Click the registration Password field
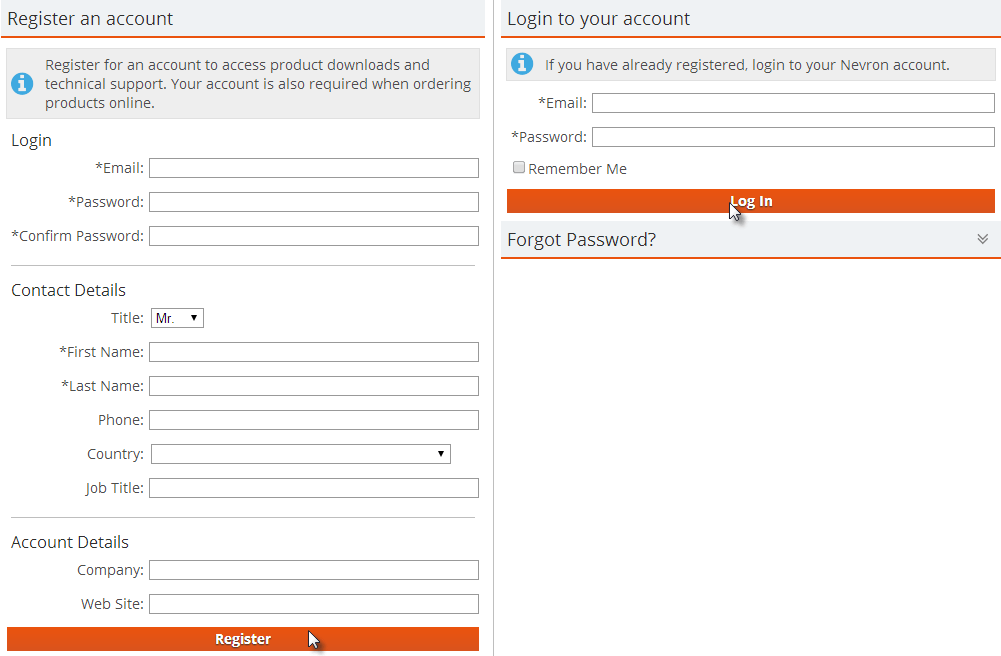The height and width of the screenshot is (656, 1001). (x=313, y=202)
